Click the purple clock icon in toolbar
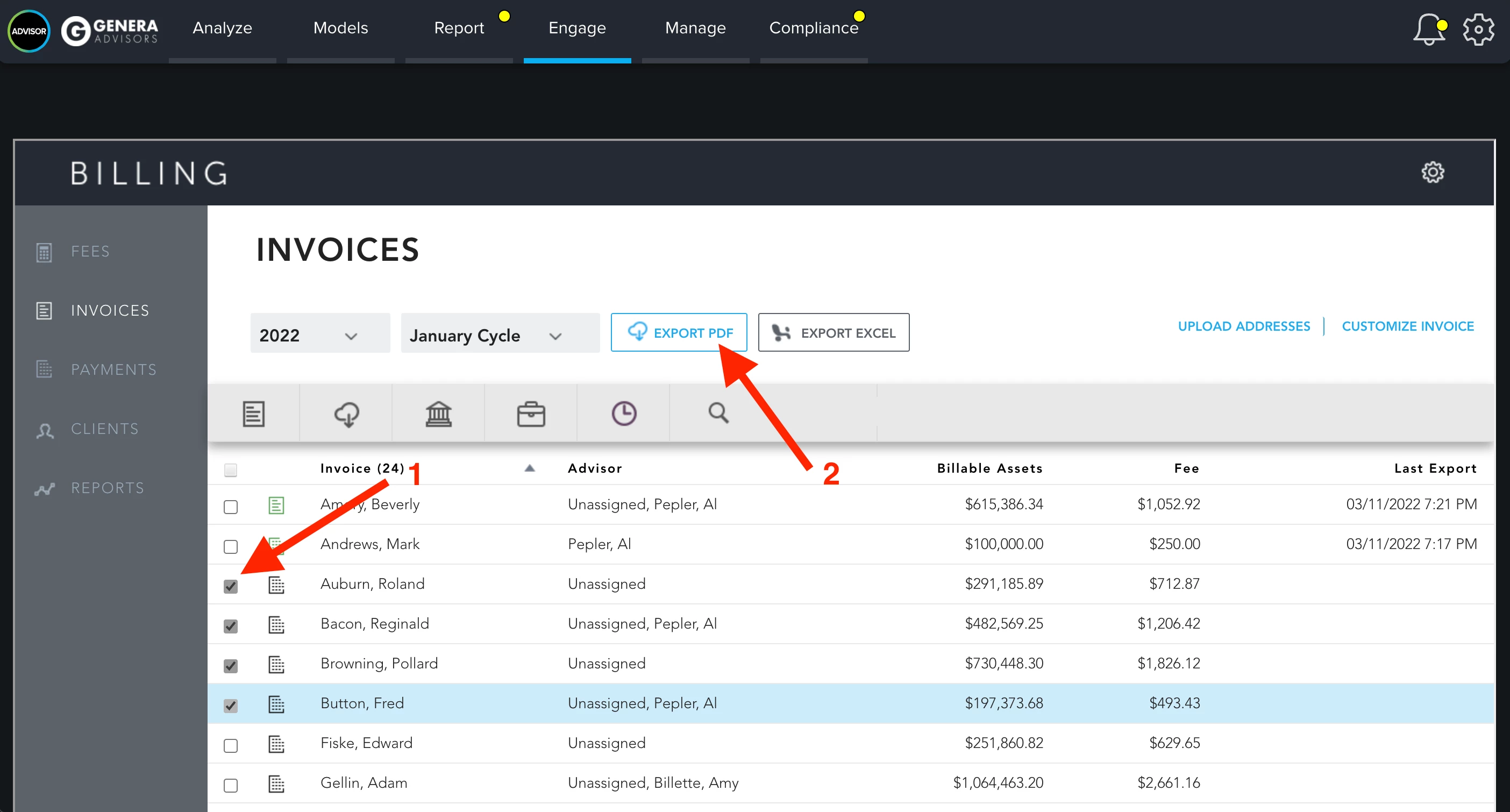1510x812 pixels. point(624,414)
